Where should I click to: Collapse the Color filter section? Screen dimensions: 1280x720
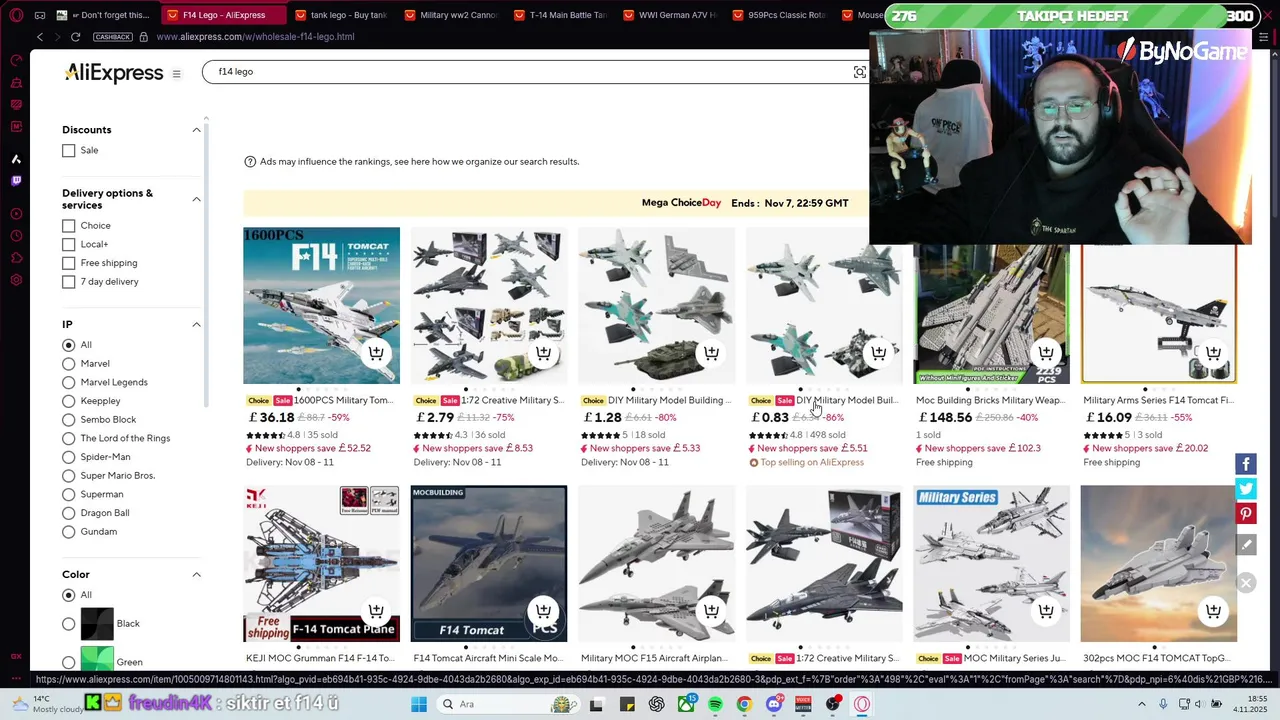(196, 575)
